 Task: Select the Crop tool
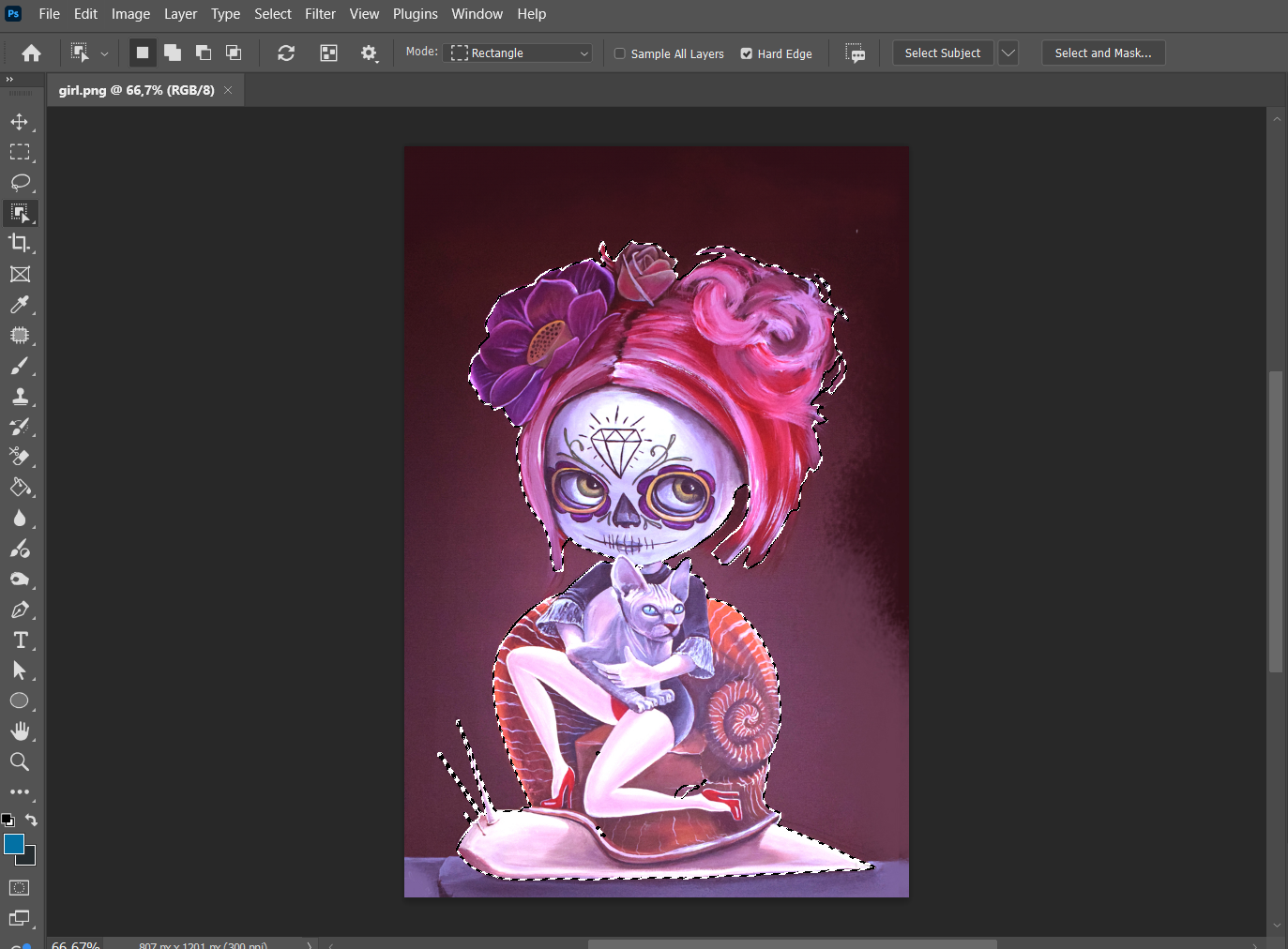[x=20, y=244]
